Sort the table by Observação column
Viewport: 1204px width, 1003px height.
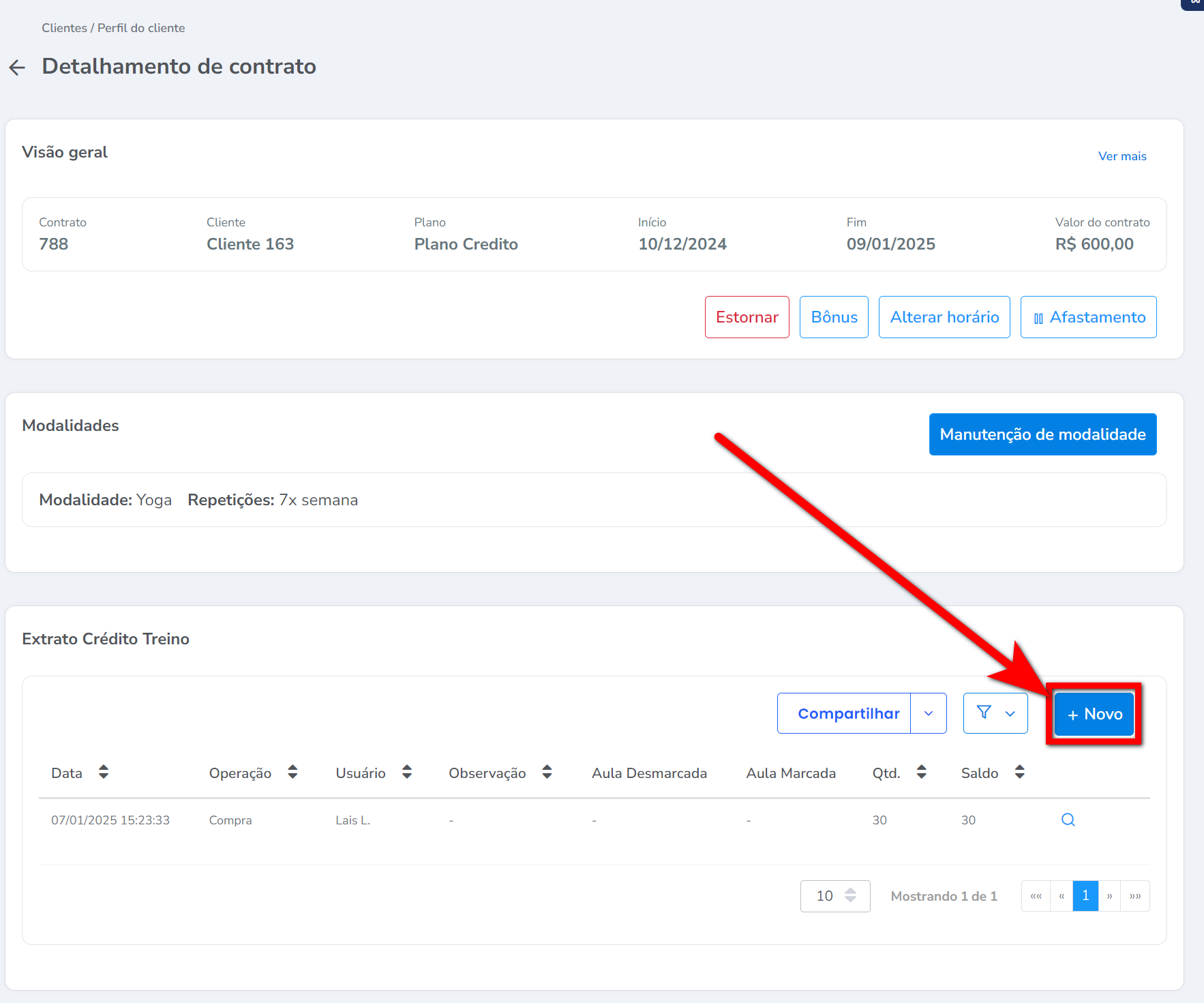547,773
